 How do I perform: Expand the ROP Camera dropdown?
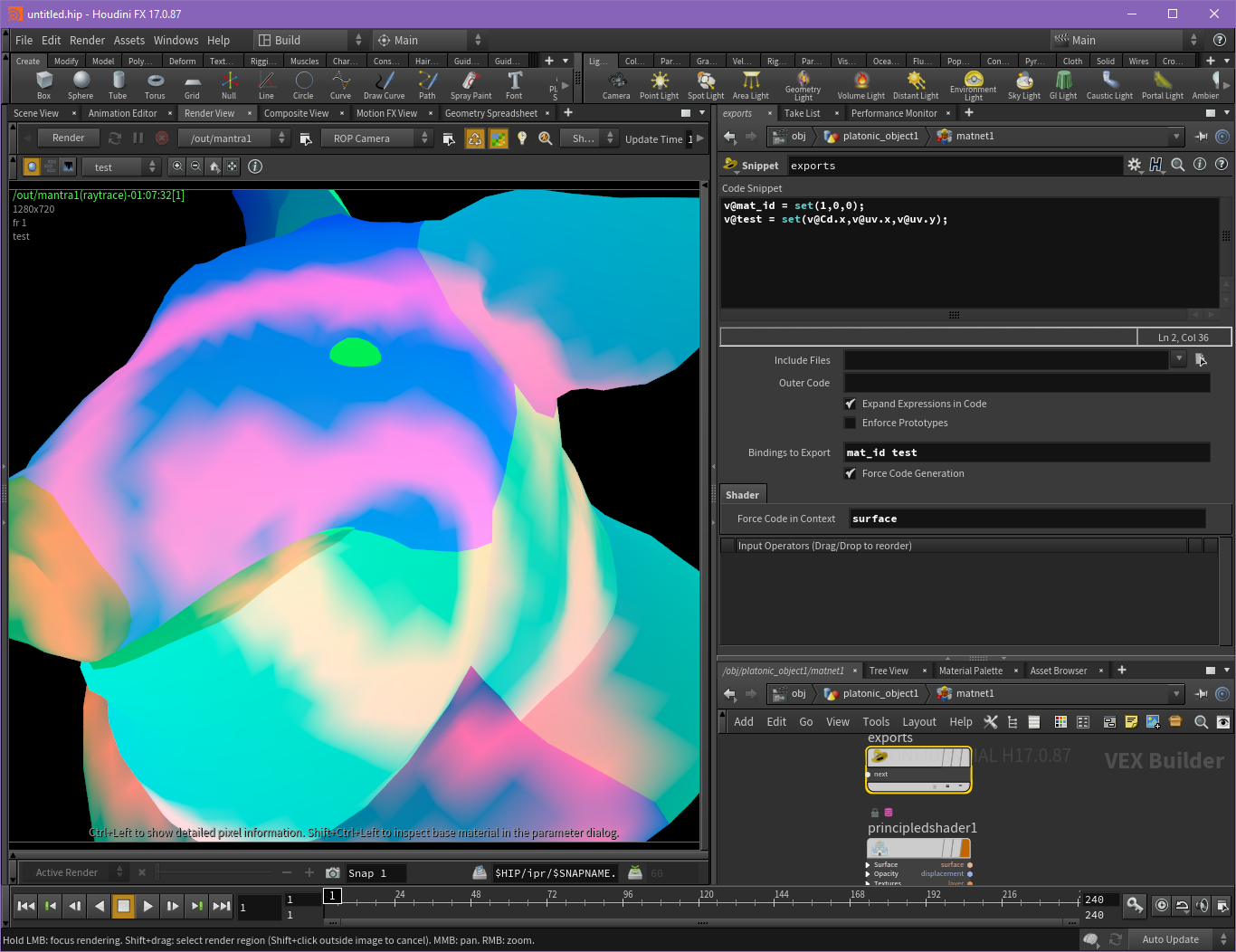point(376,138)
